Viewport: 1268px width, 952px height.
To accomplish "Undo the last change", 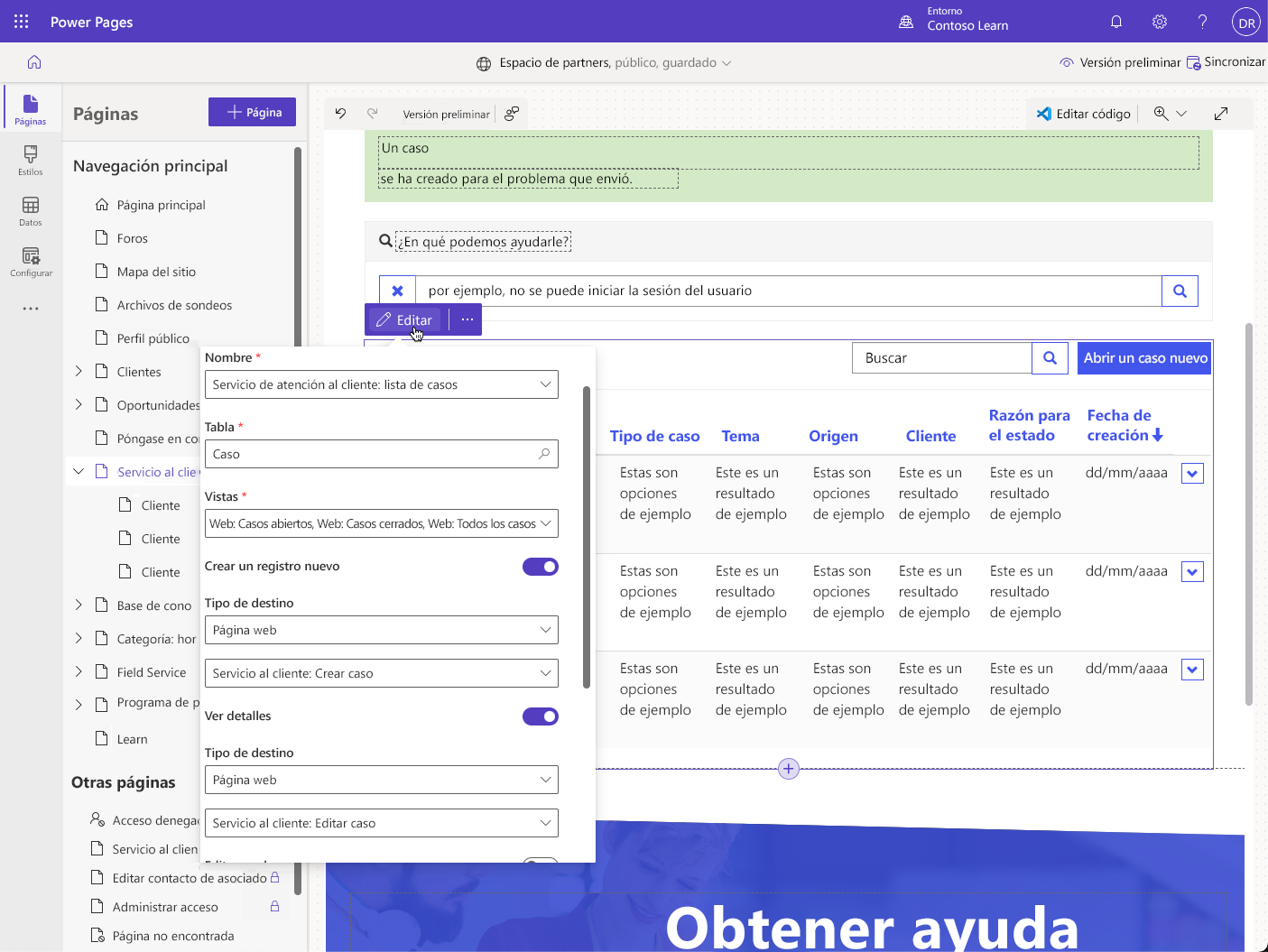I will tap(340, 114).
